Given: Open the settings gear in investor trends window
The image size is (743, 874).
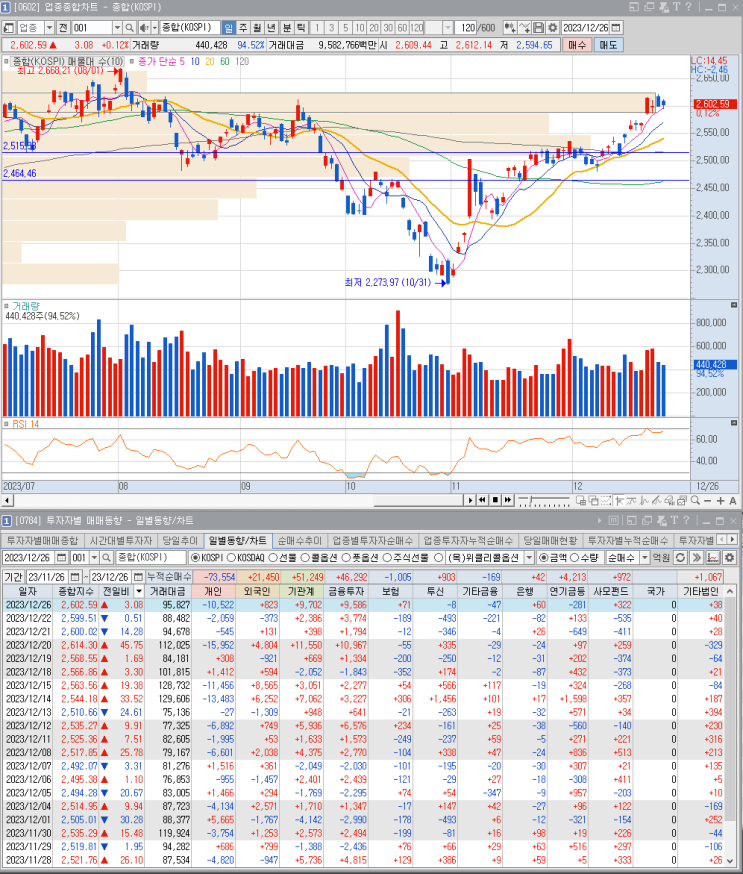Looking at the screenshot, I should [x=729, y=557].
